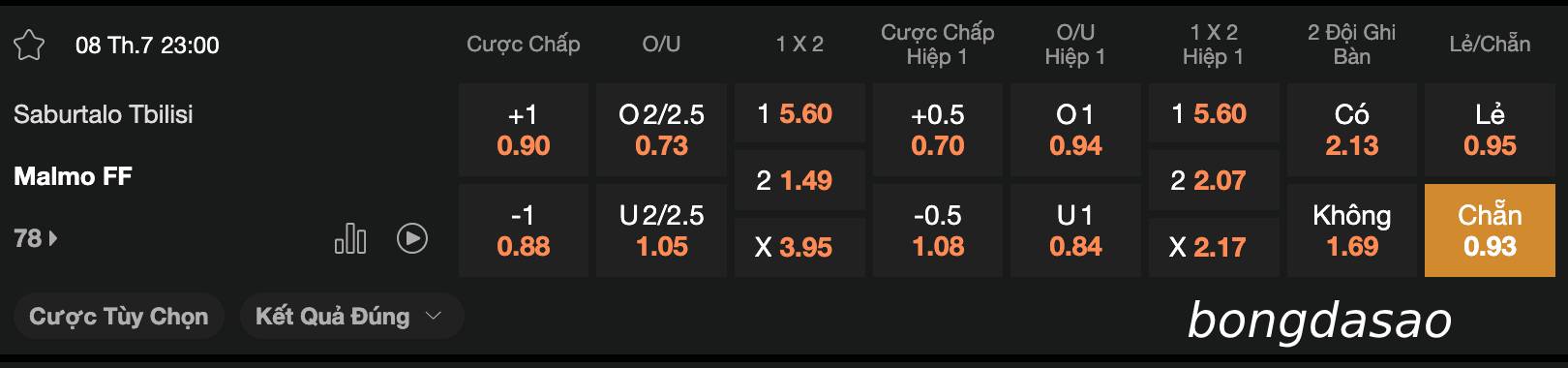Select Không both teams score 1.69
Viewport: 1568px width, 368px height.
pos(1352,230)
